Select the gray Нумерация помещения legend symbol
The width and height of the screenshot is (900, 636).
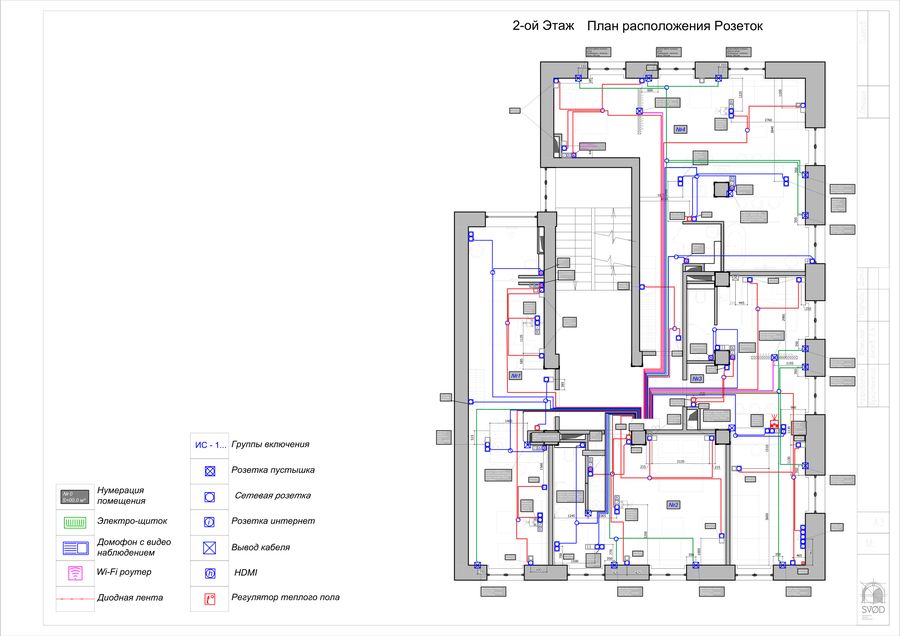[75, 496]
